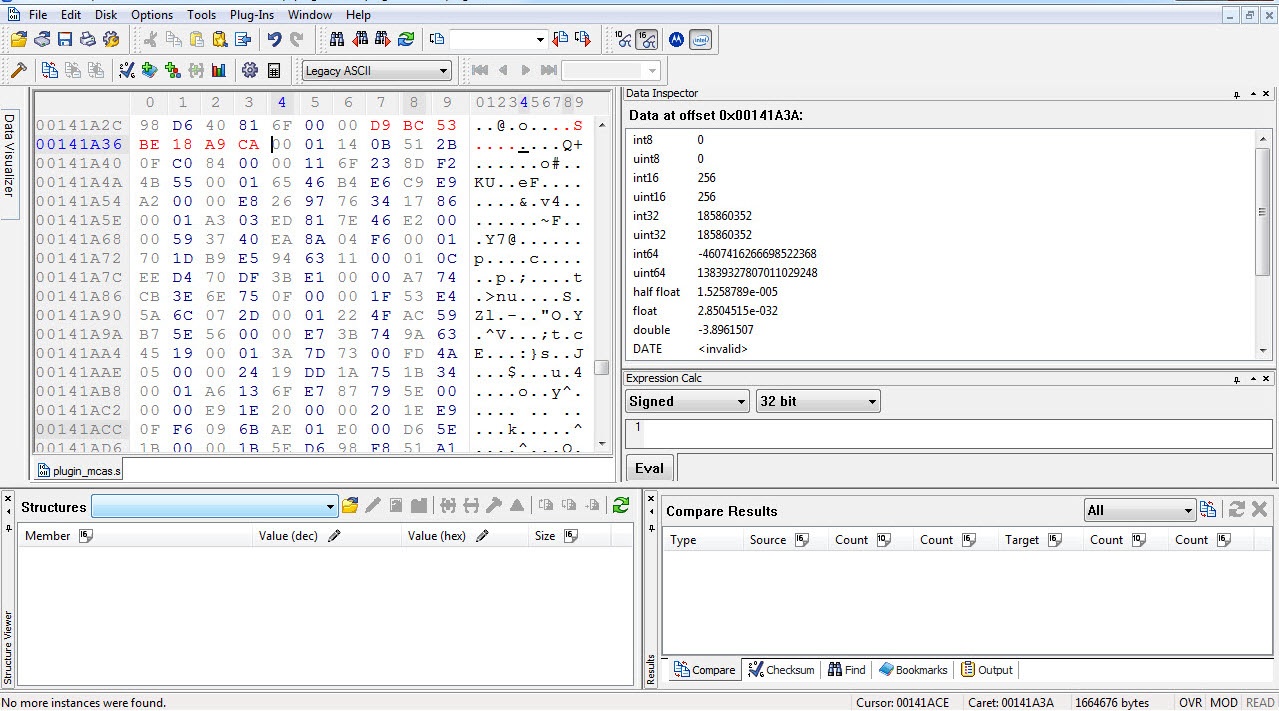Viewport: 1279px width, 711px height.
Task: Click the Eval button
Action: point(649,468)
